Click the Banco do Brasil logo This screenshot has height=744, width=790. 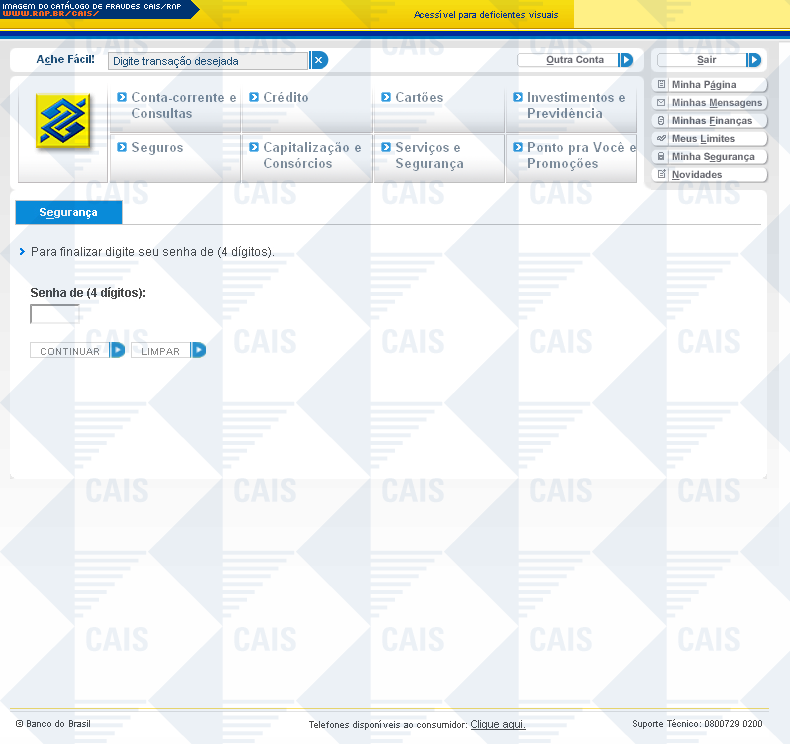point(63,121)
